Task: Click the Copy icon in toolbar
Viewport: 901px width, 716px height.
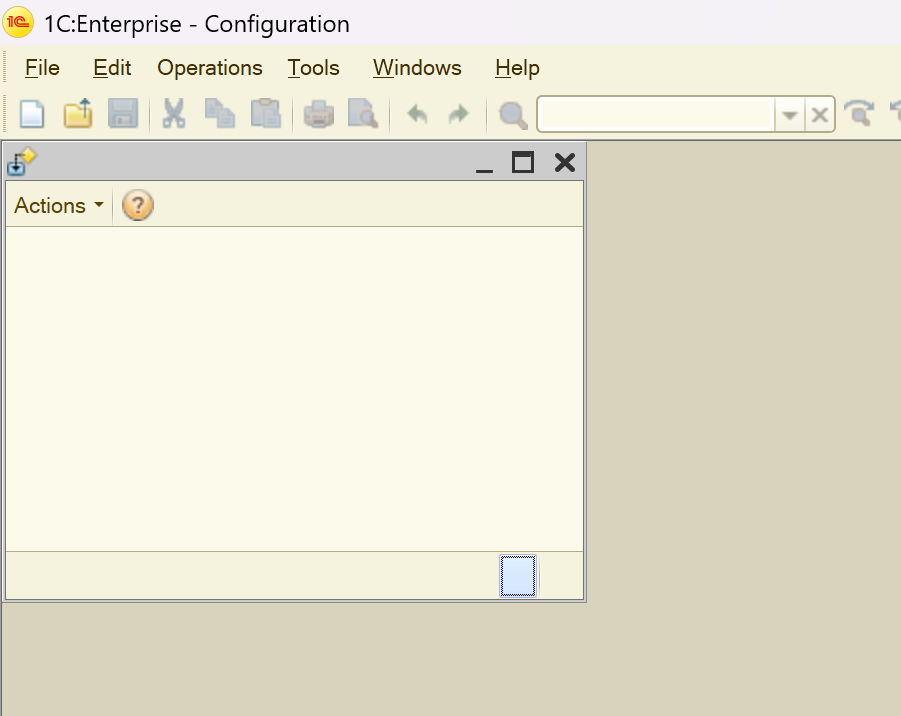Action: [x=219, y=114]
